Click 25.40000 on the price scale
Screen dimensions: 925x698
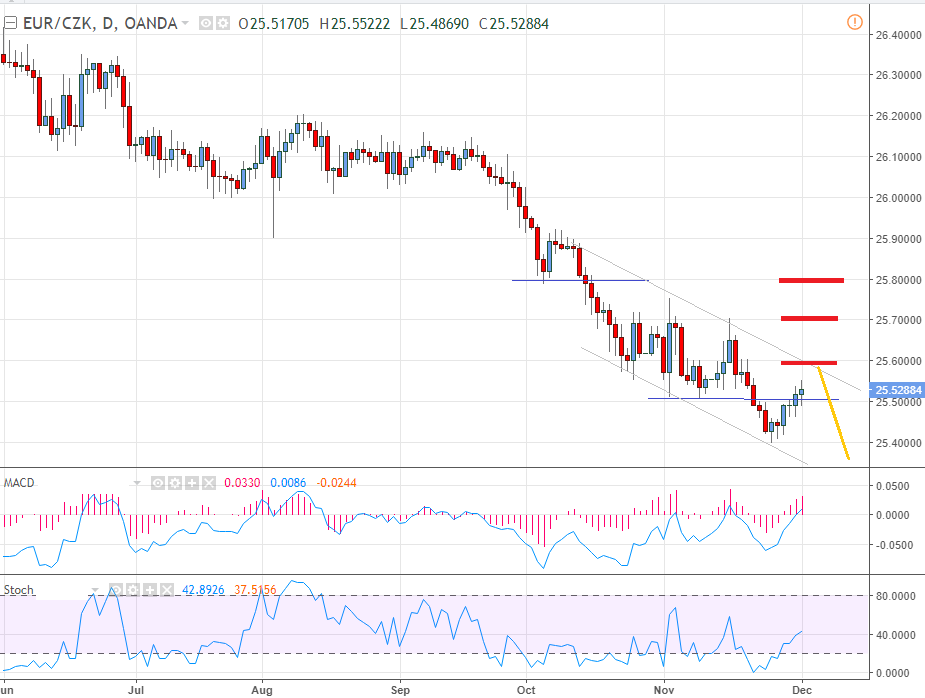coord(898,443)
